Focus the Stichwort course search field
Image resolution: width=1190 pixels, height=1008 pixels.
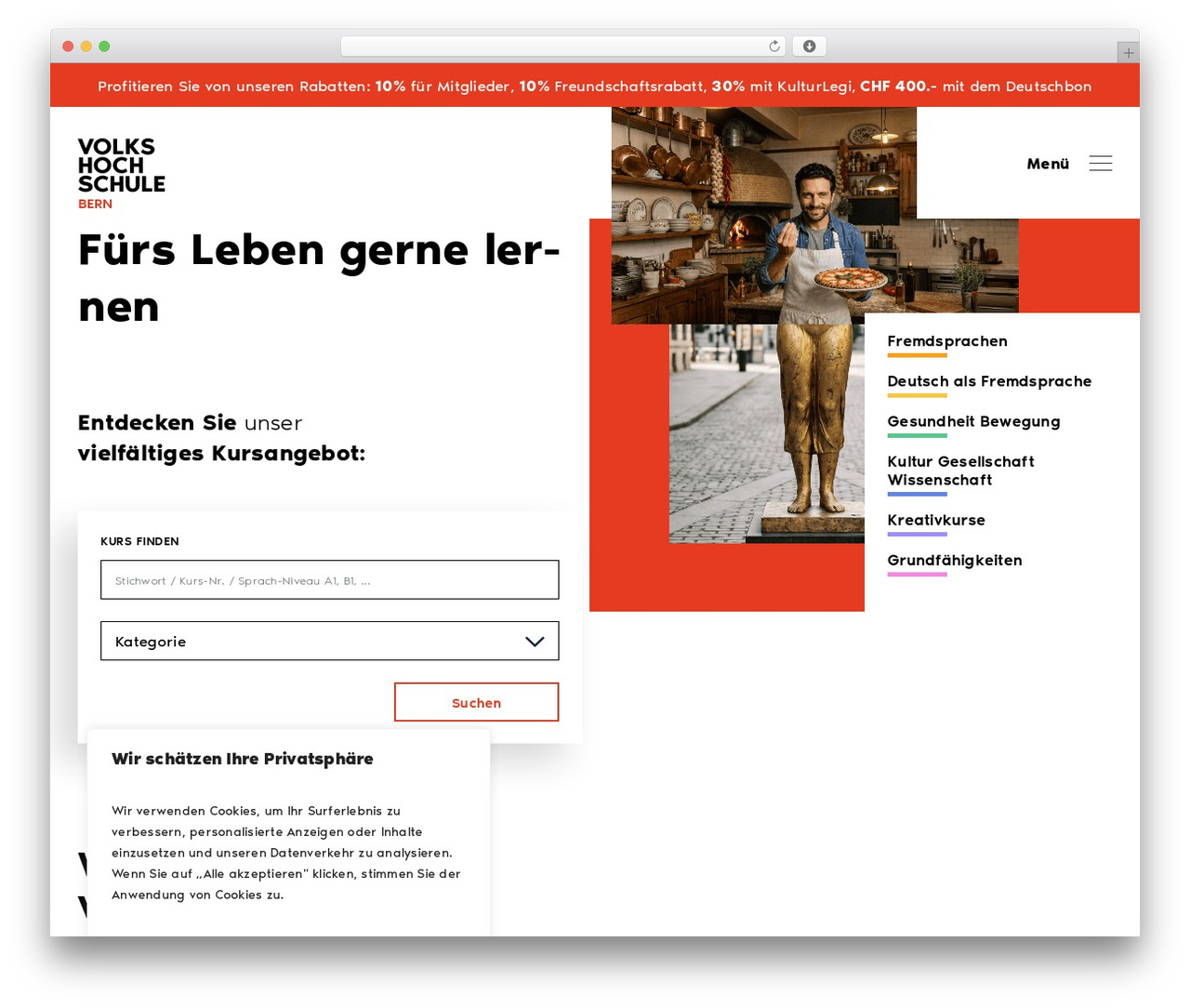coord(329,579)
